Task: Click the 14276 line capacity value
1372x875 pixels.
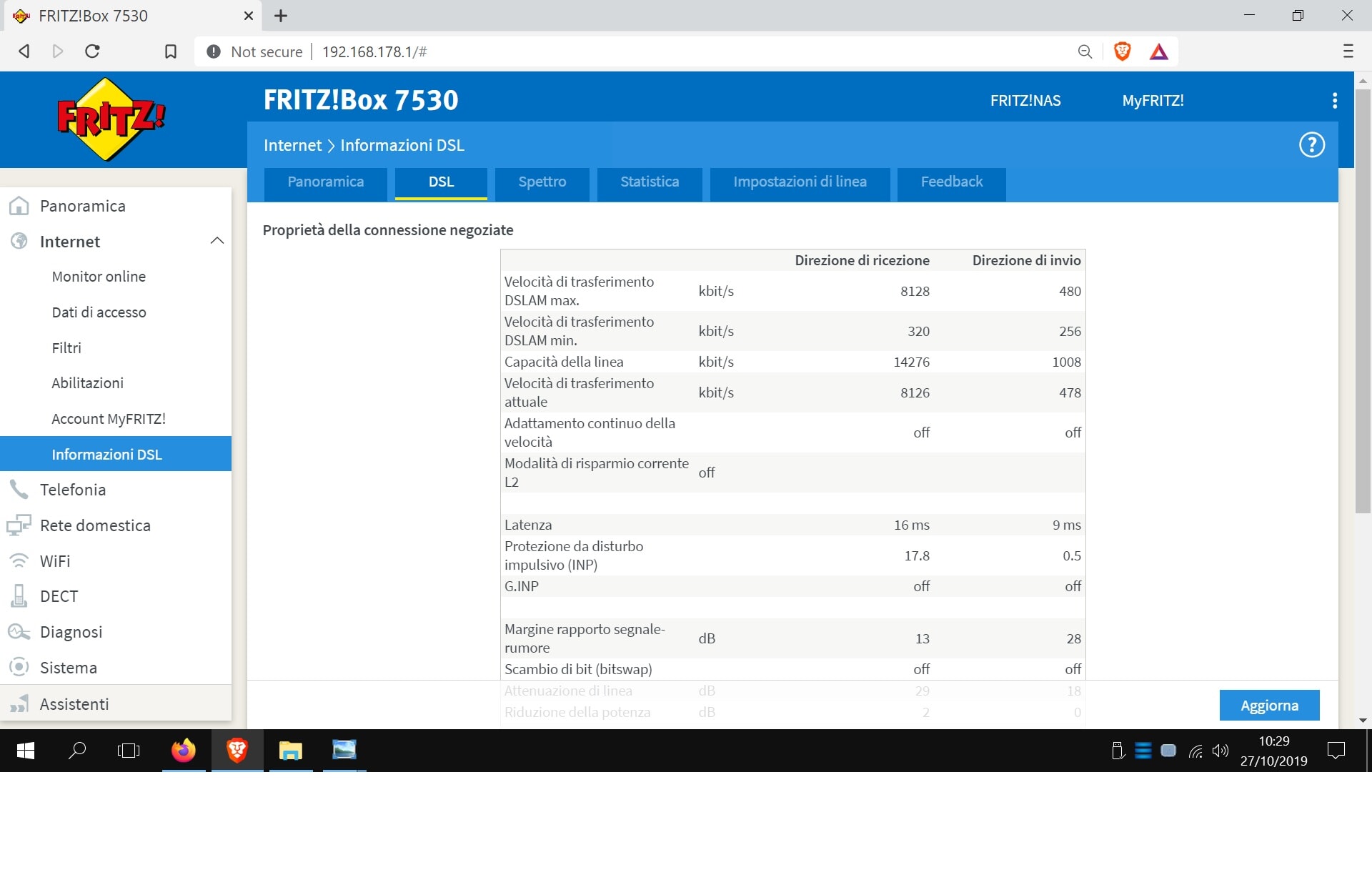Action: 911,362
